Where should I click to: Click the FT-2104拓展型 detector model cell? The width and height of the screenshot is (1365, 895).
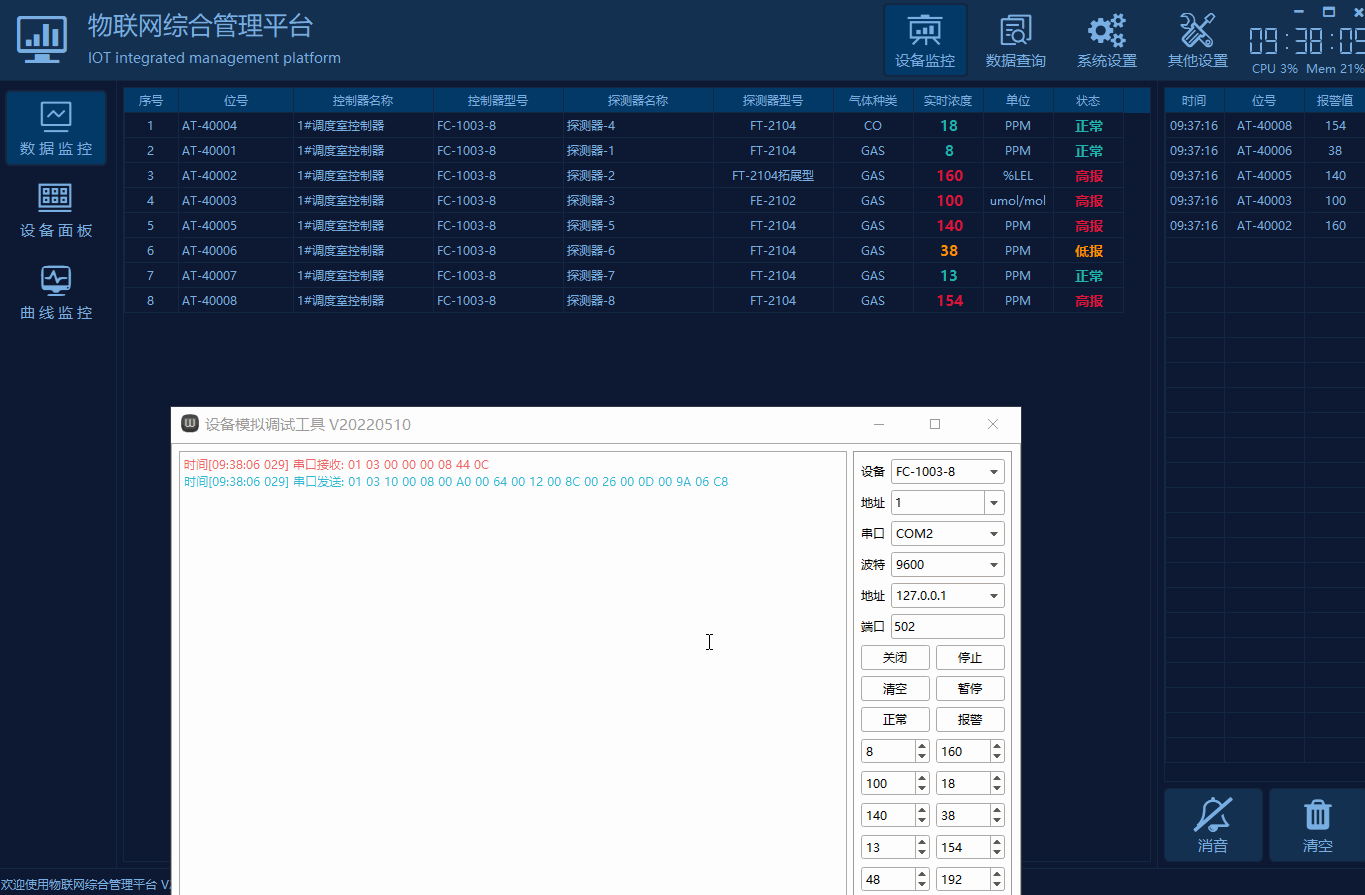(773, 176)
